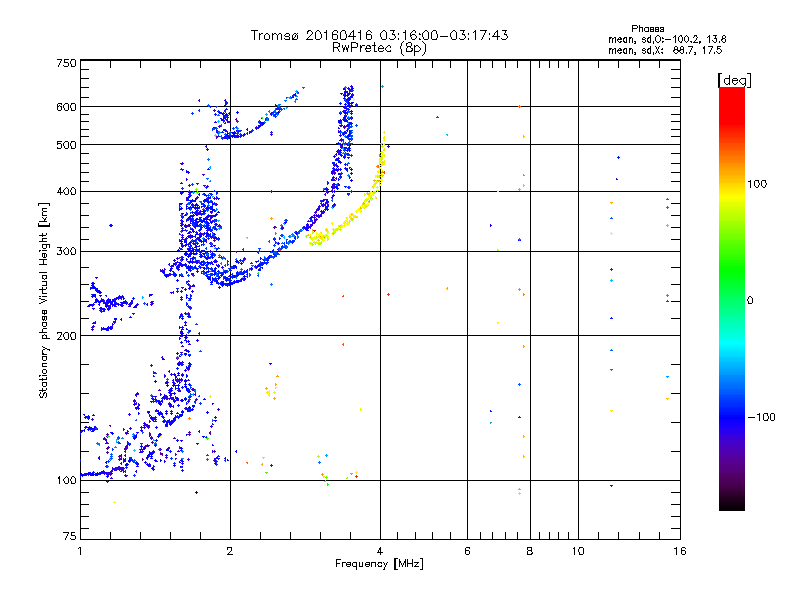This screenshot has height=600, width=800.
Task: Click the '600' height axis label
Action: 67,107
